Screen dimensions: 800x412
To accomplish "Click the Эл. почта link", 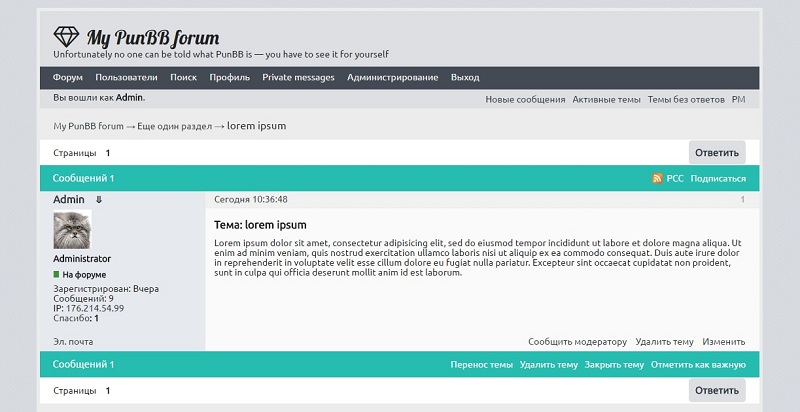I will 73,342.
